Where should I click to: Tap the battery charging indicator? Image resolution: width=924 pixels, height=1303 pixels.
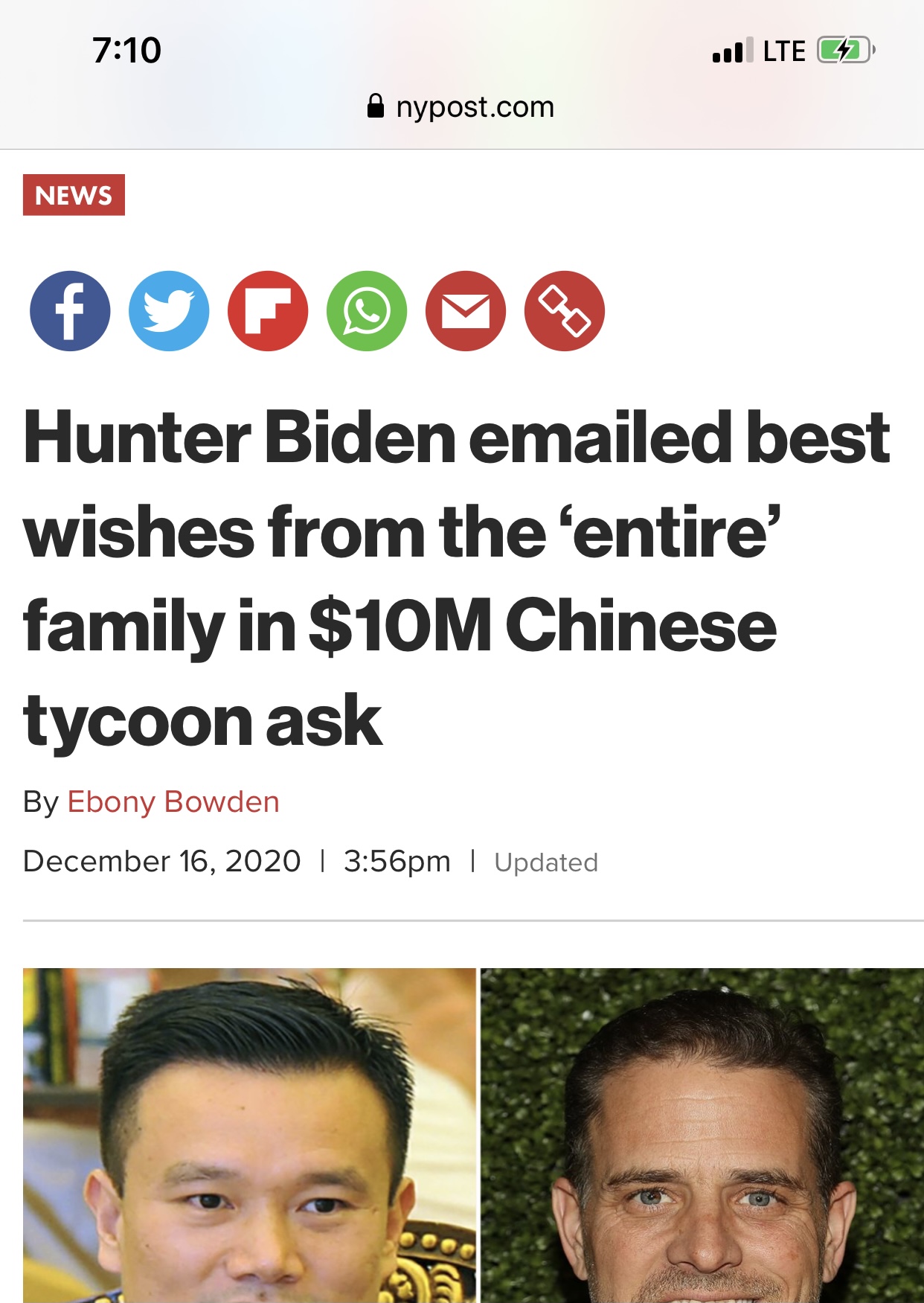pyautogui.click(x=846, y=51)
